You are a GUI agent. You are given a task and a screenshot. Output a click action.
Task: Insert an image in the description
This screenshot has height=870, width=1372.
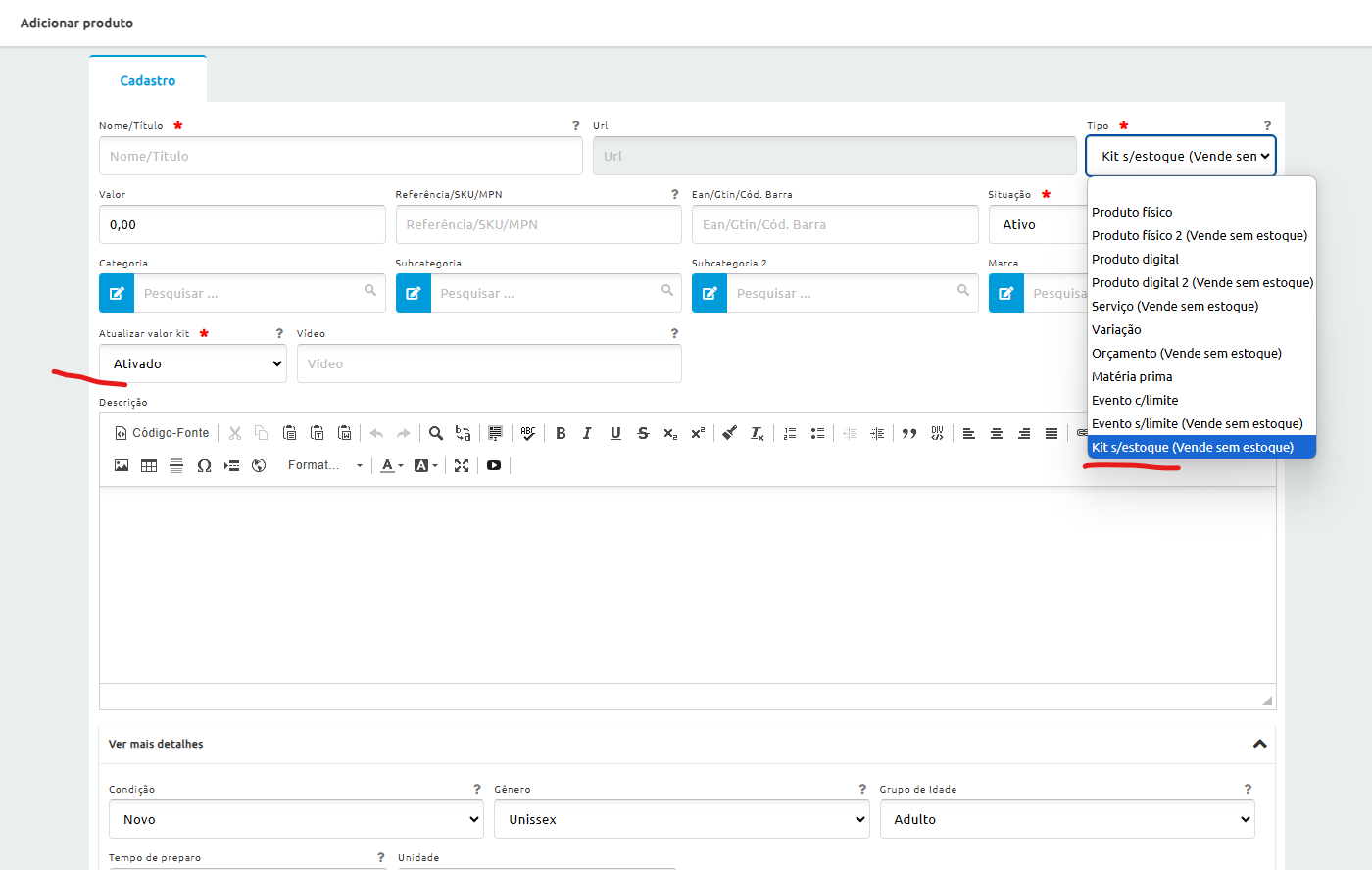pos(122,465)
